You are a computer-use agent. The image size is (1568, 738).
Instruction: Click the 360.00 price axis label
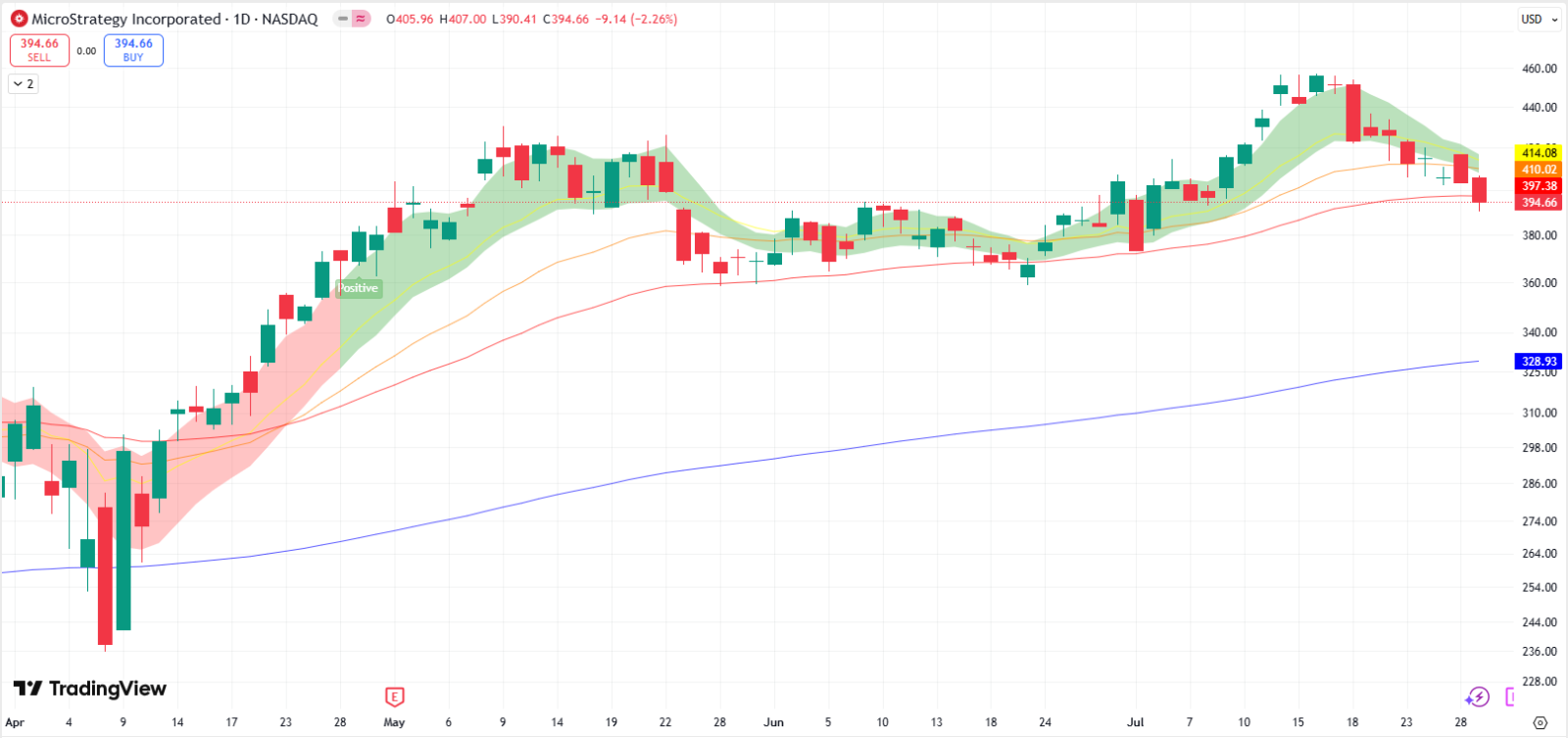point(1539,282)
